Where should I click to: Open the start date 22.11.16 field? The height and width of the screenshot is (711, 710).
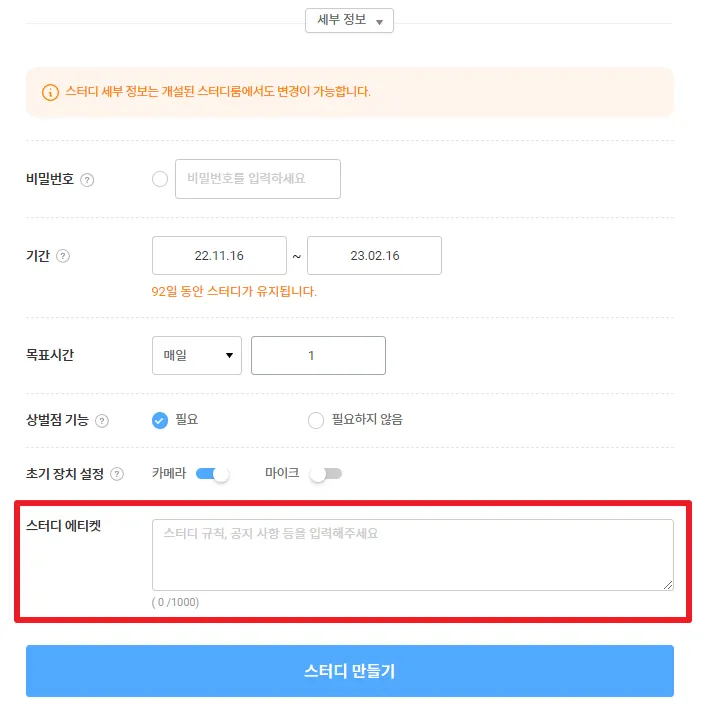[x=219, y=256]
